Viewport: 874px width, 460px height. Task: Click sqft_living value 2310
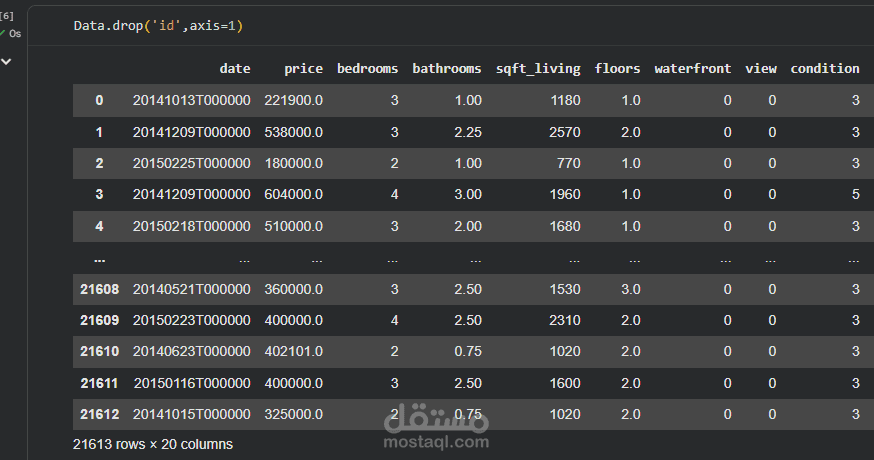[x=565, y=321]
